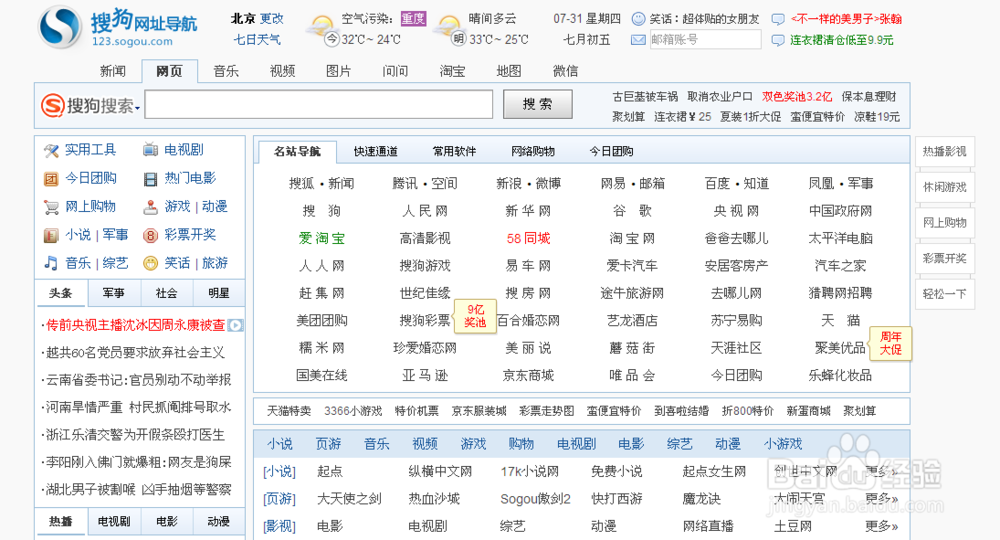
Task: Click the video icon beside the red headline
Action: [x=235, y=325]
